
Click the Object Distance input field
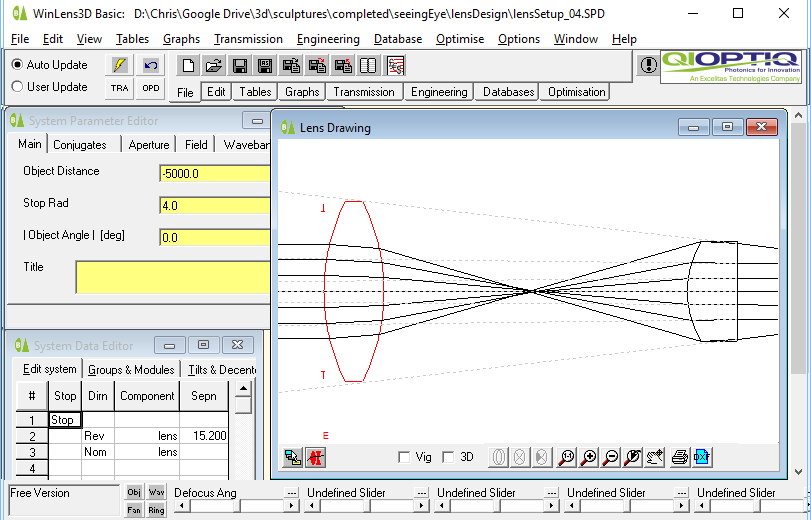(214, 173)
